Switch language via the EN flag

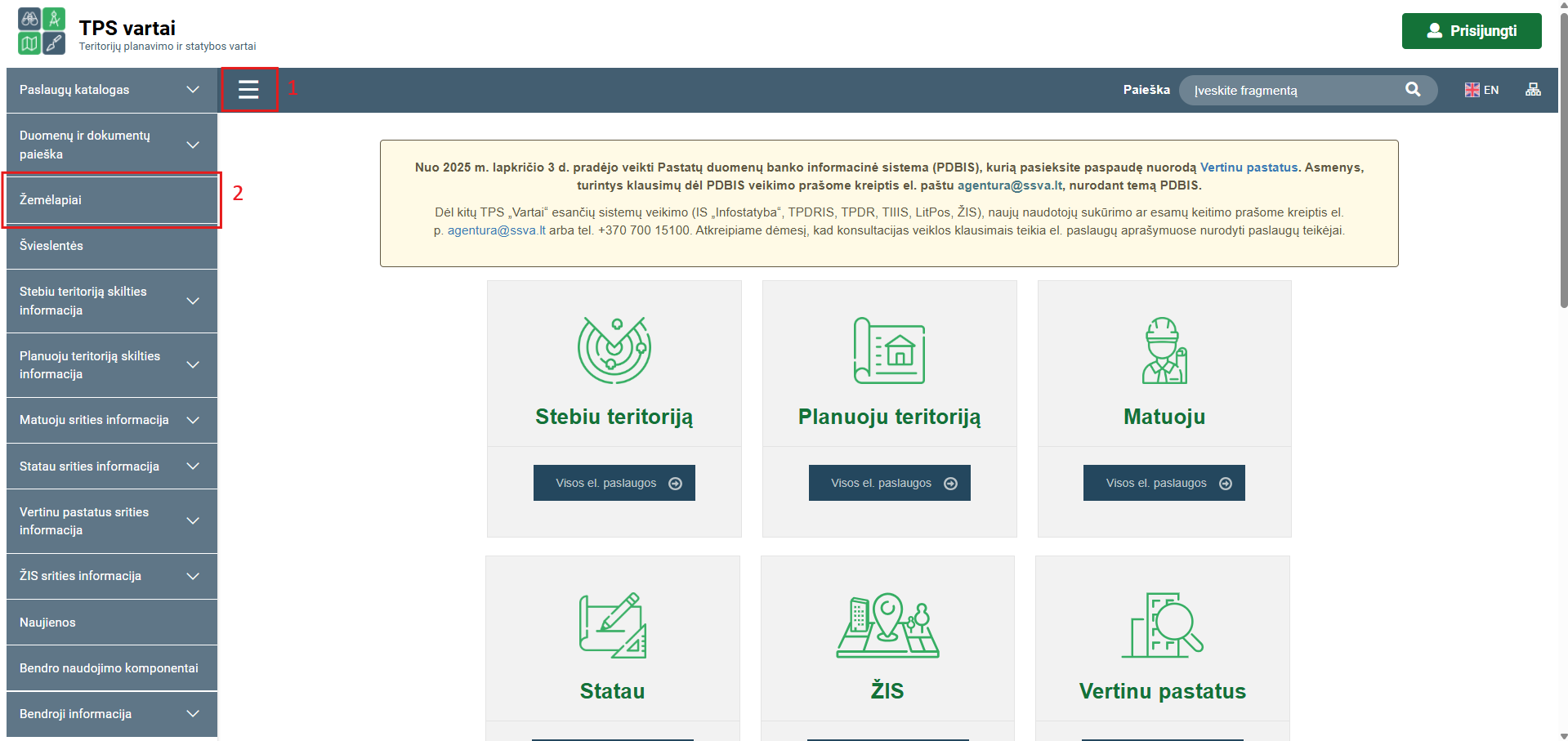1481,90
